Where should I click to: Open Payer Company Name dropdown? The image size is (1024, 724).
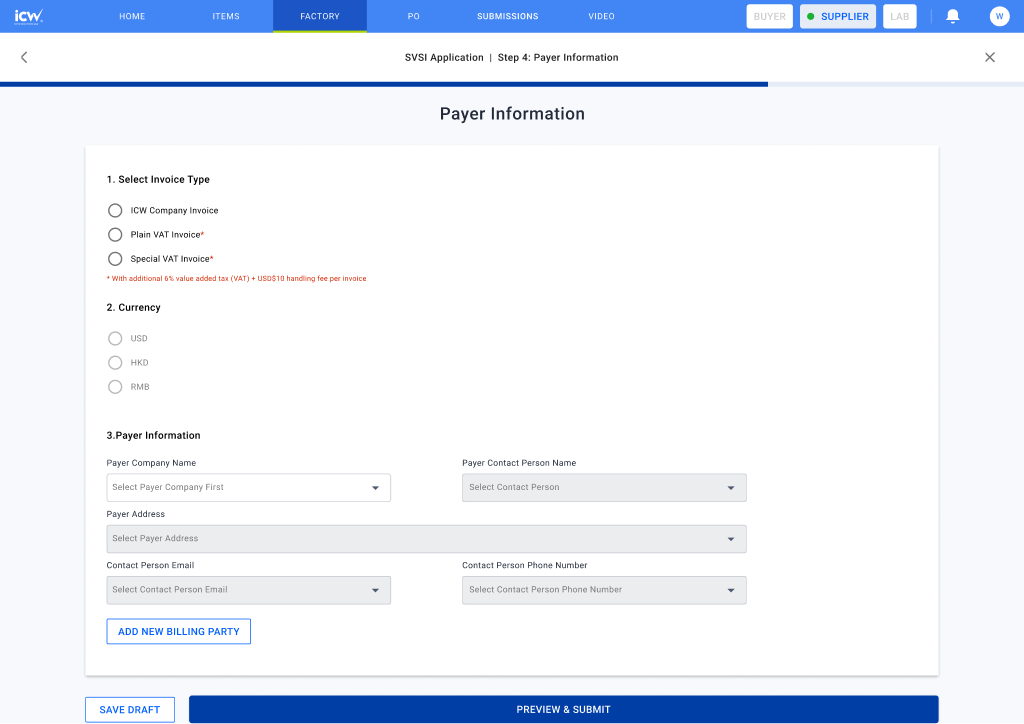pos(248,488)
